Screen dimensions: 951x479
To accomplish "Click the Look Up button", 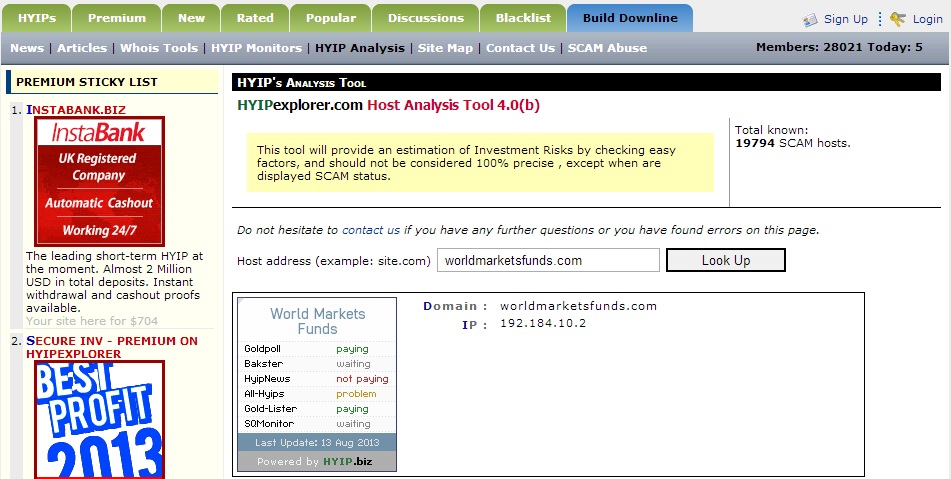I will (x=726, y=260).
